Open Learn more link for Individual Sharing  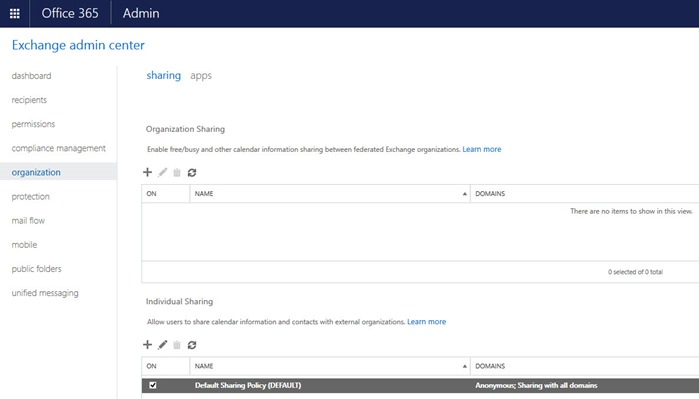tap(426, 322)
